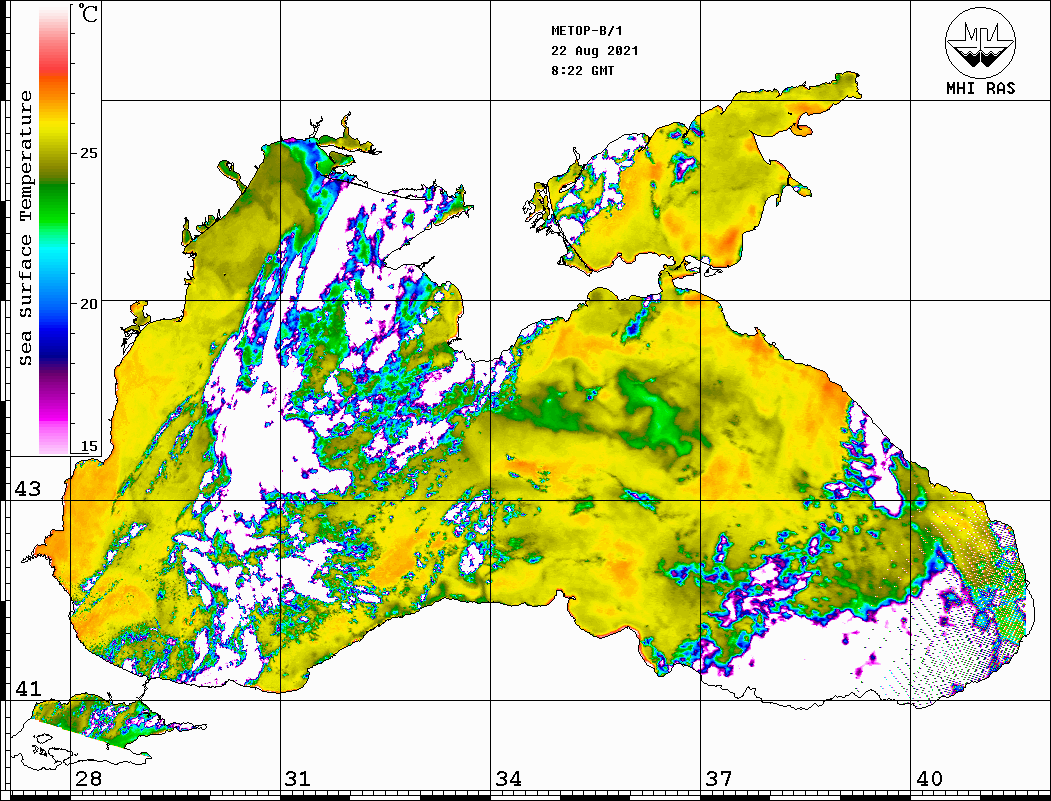Click the latitude 41 label
The height and width of the screenshot is (801, 1051).
(27, 689)
